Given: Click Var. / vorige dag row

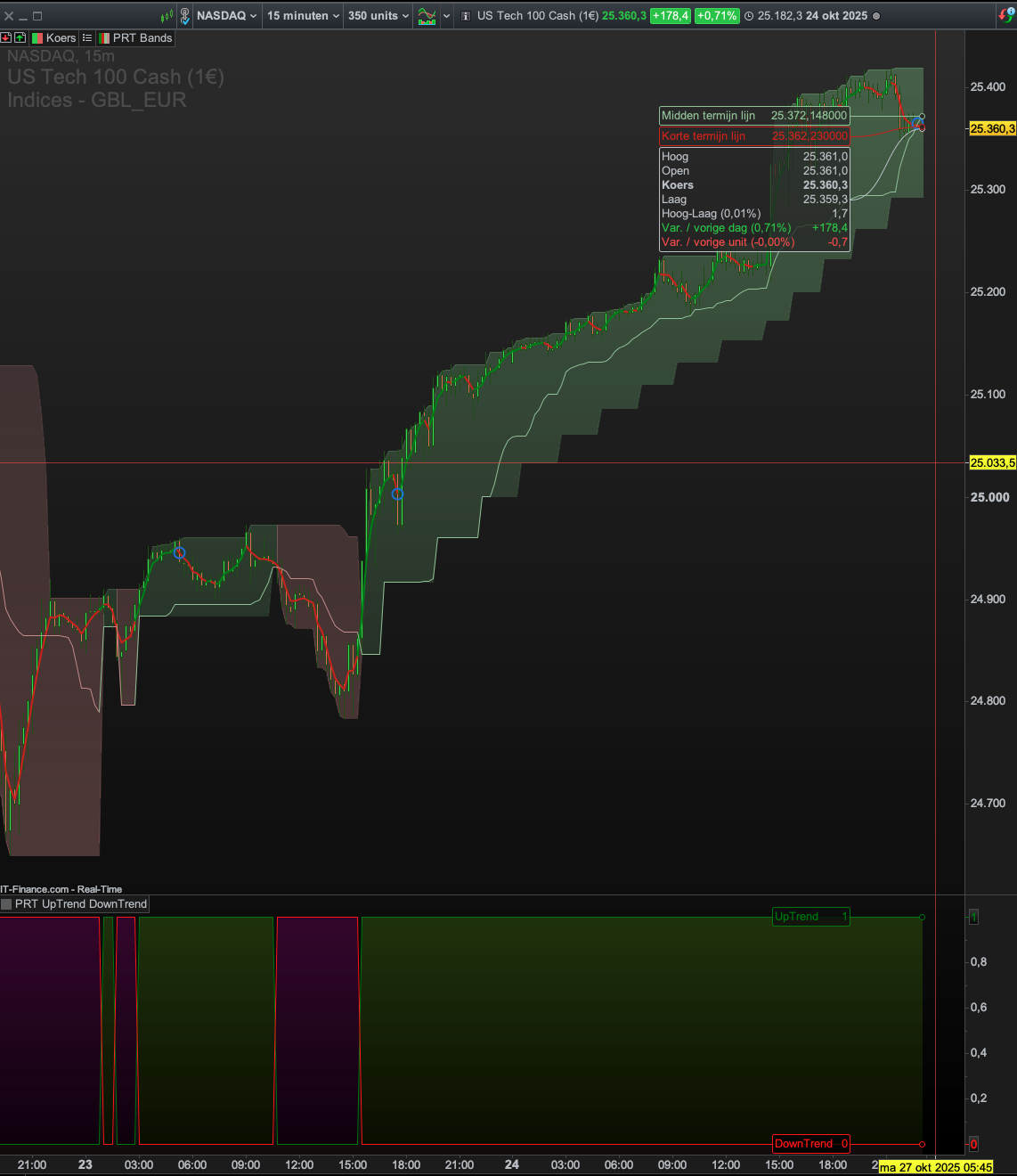Looking at the screenshot, I should pyautogui.click(x=754, y=228).
